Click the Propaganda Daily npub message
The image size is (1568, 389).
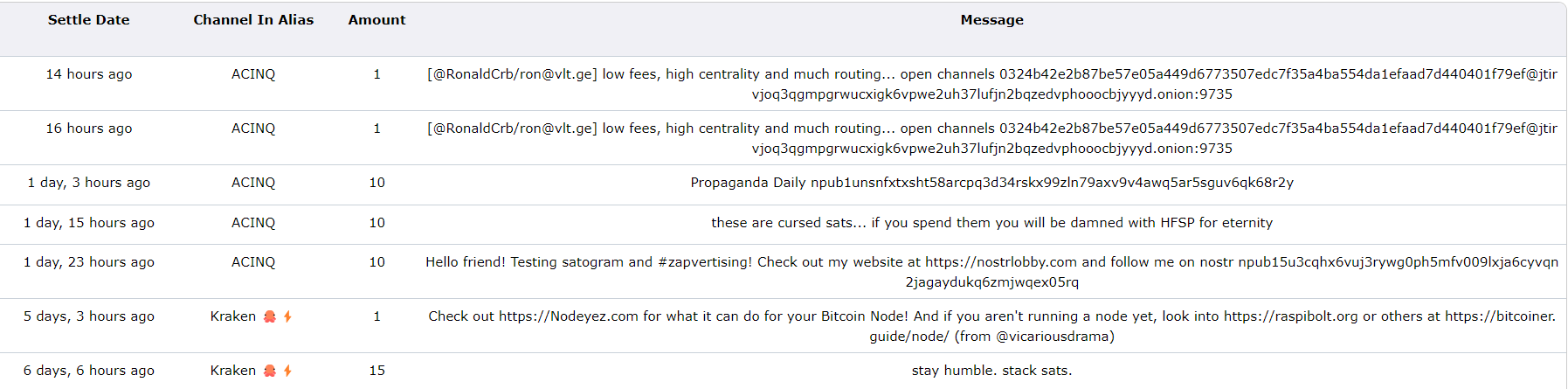point(992,183)
